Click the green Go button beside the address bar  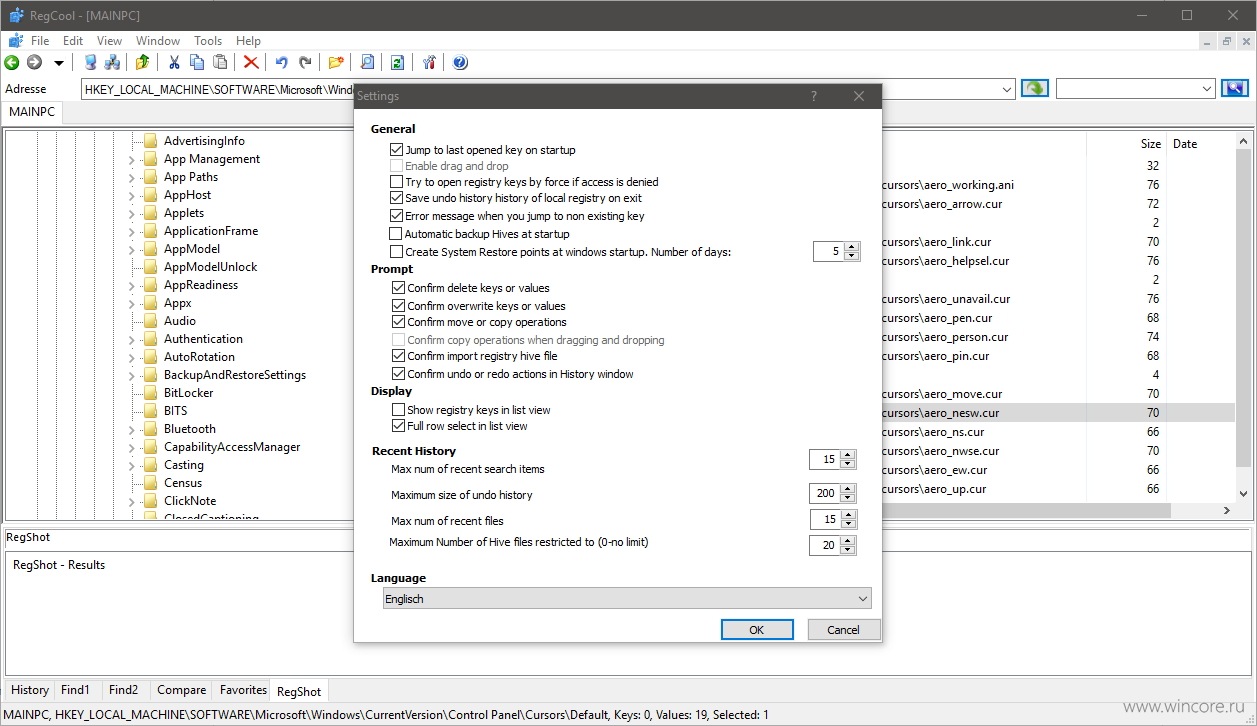[x=1035, y=89]
